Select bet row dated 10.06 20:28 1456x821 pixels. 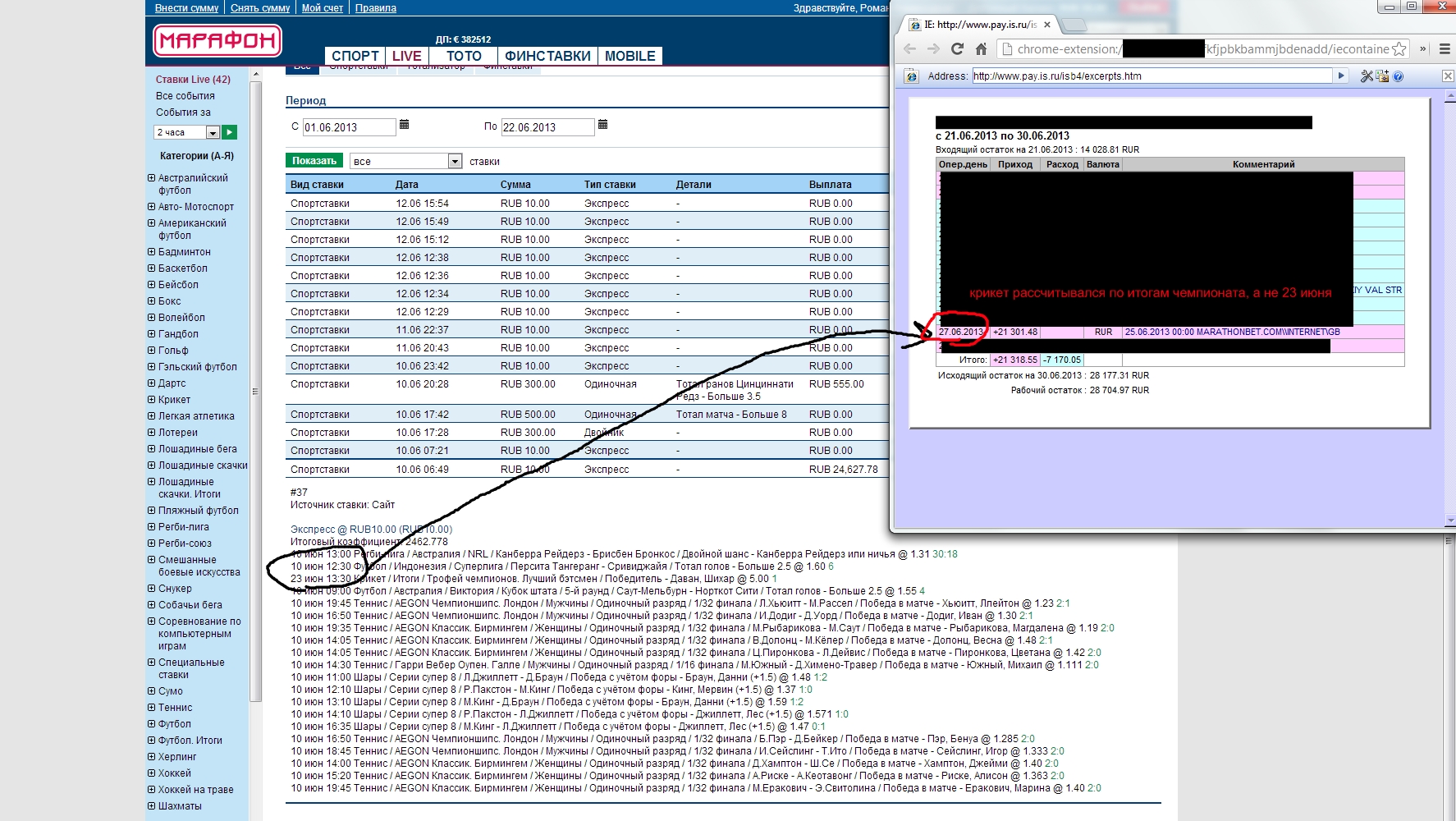pyautogui.click(x=587, y=390)
